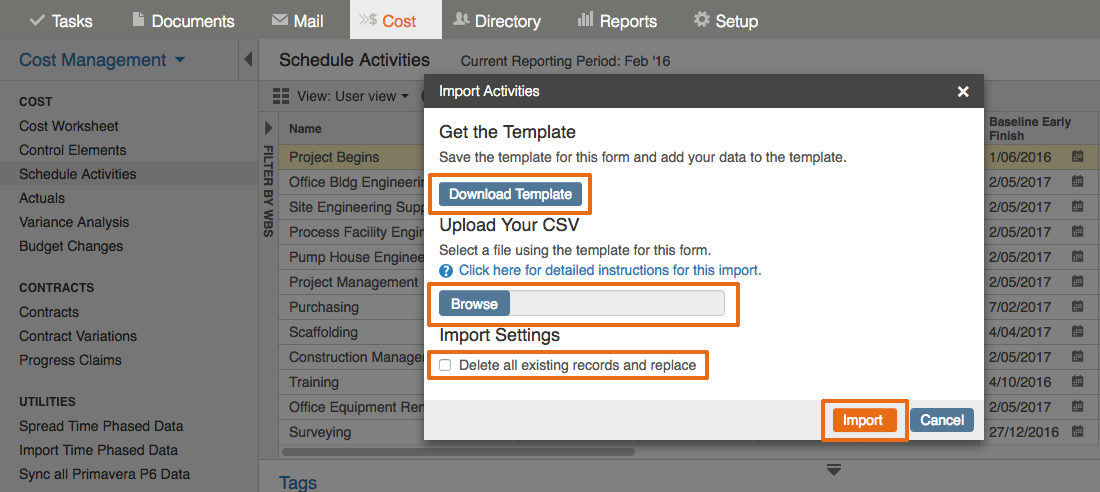Screen dimensions: 1100x492
Task: Close the Import Activities dialog
Action: 963,91
